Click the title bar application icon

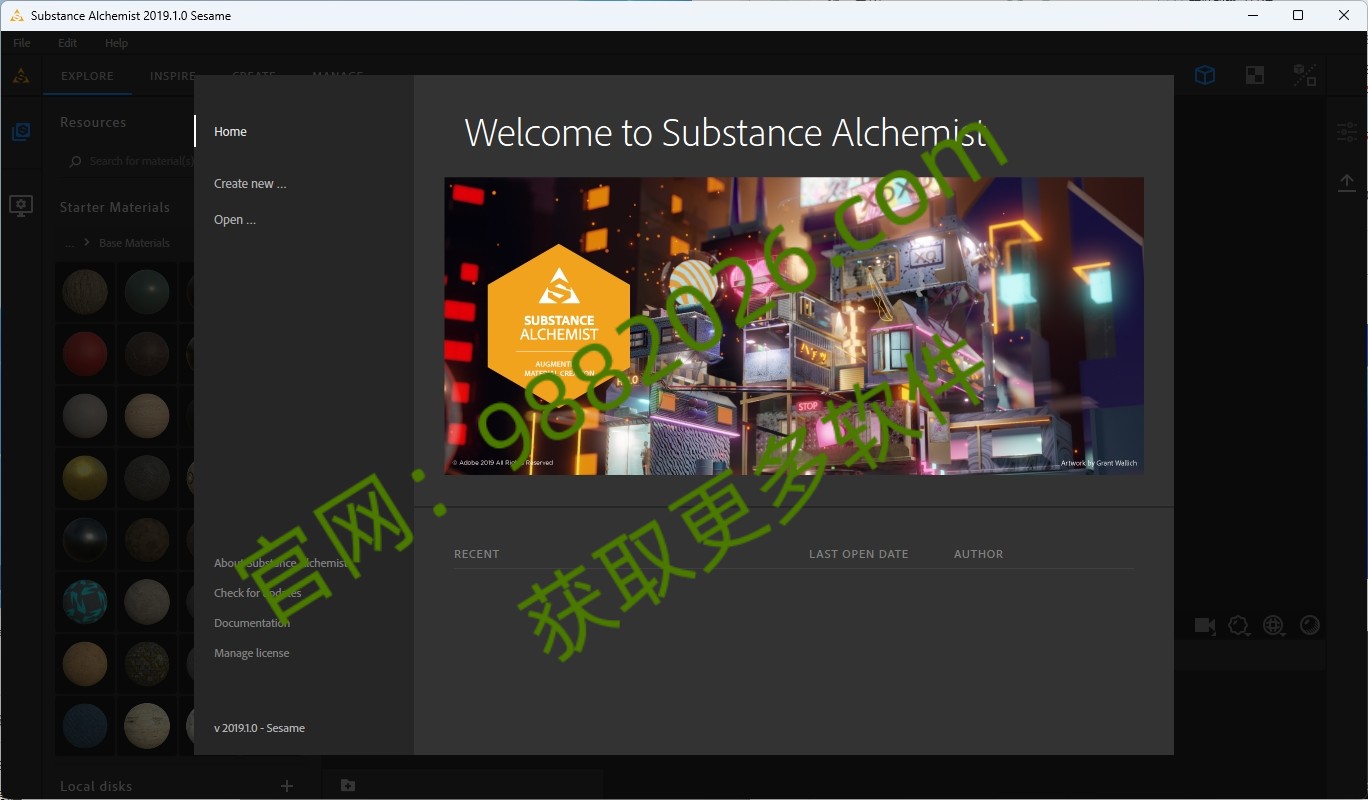[16, 15]
